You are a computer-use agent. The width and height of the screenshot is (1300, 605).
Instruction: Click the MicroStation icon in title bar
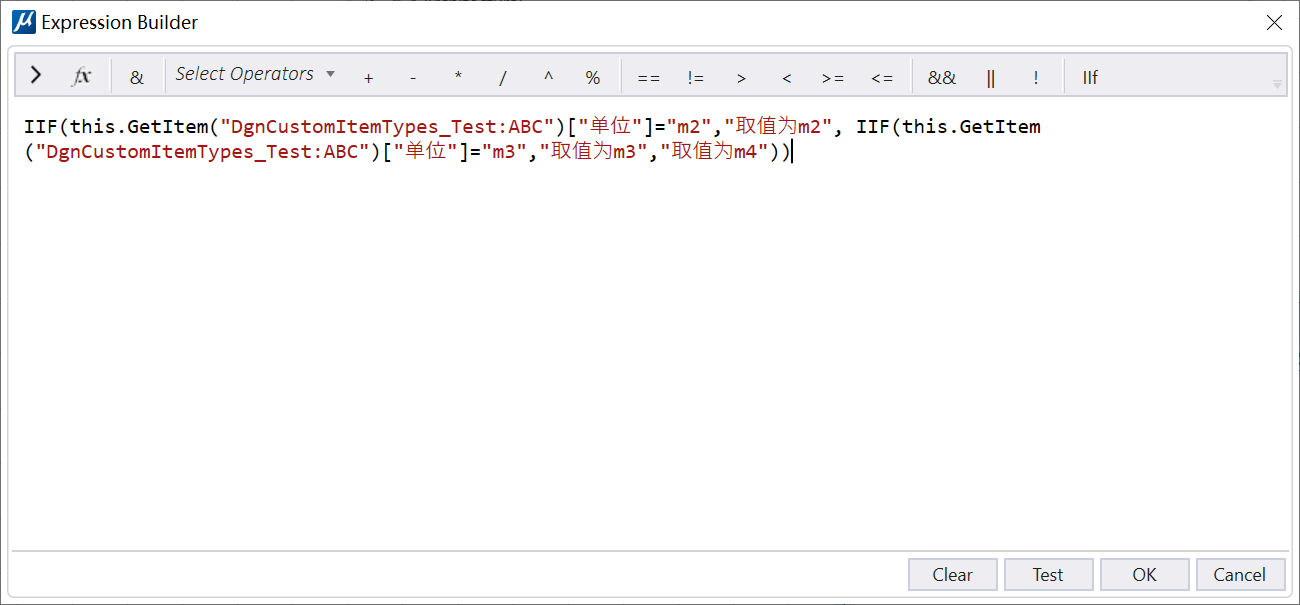click(23, 22)
